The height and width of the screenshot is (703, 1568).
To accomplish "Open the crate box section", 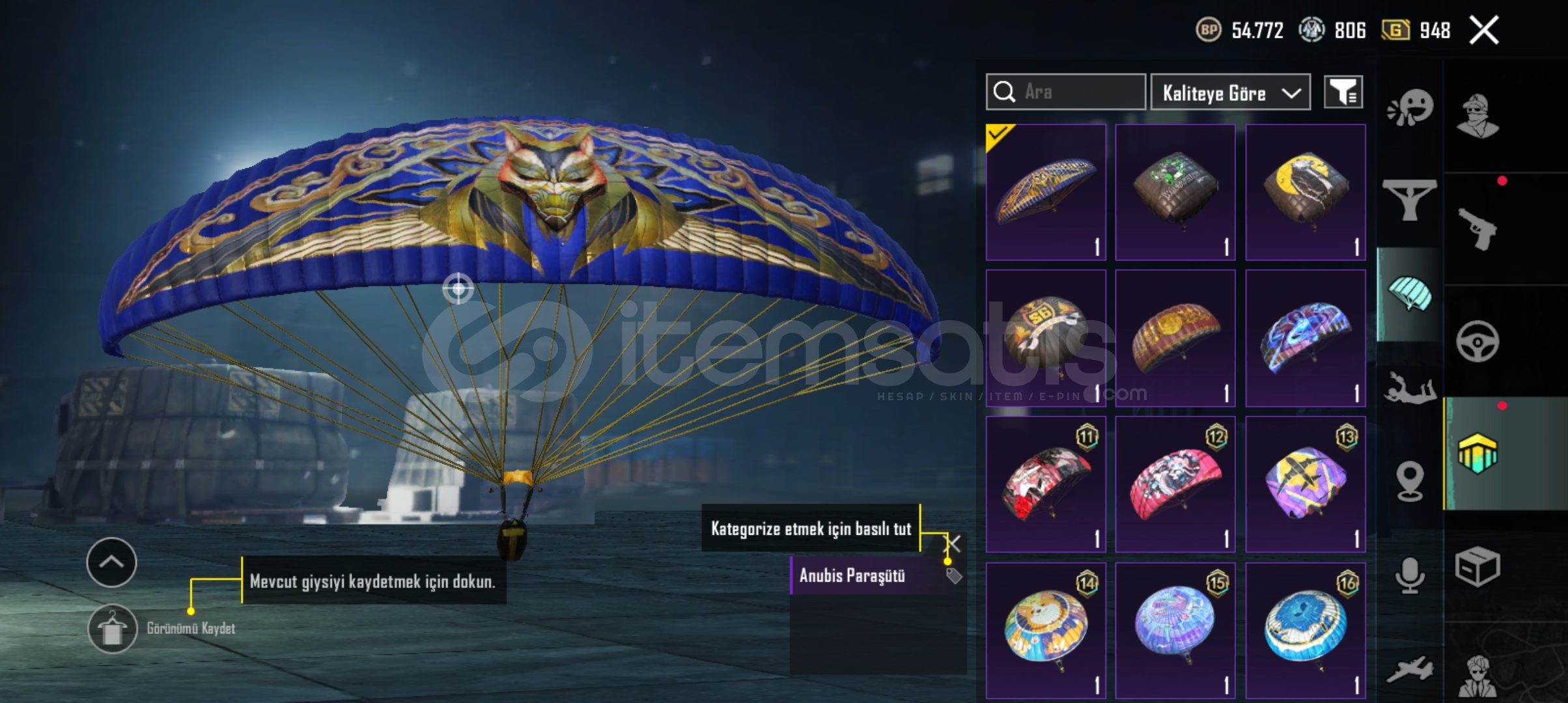I will [1477, 566].
